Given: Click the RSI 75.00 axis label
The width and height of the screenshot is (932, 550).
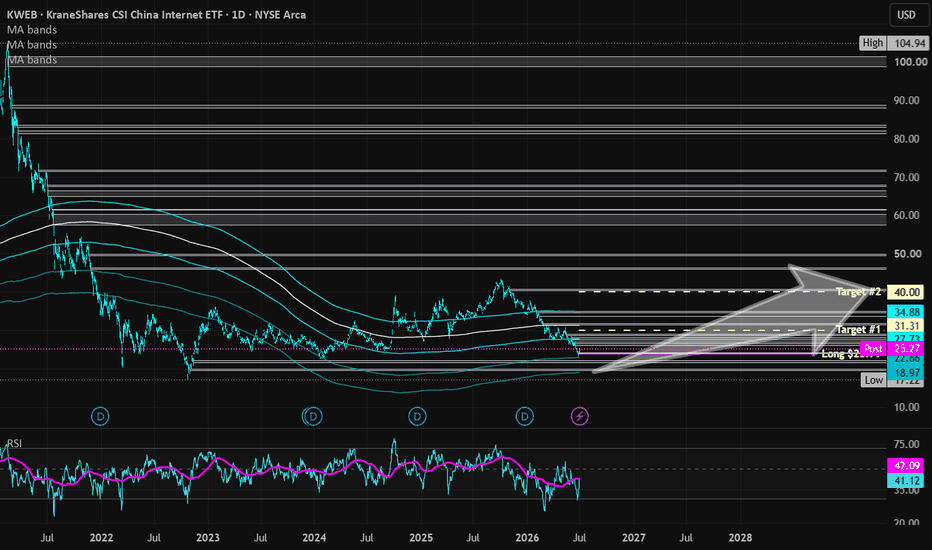Looking at the screenshot, I should coord(906,444).
